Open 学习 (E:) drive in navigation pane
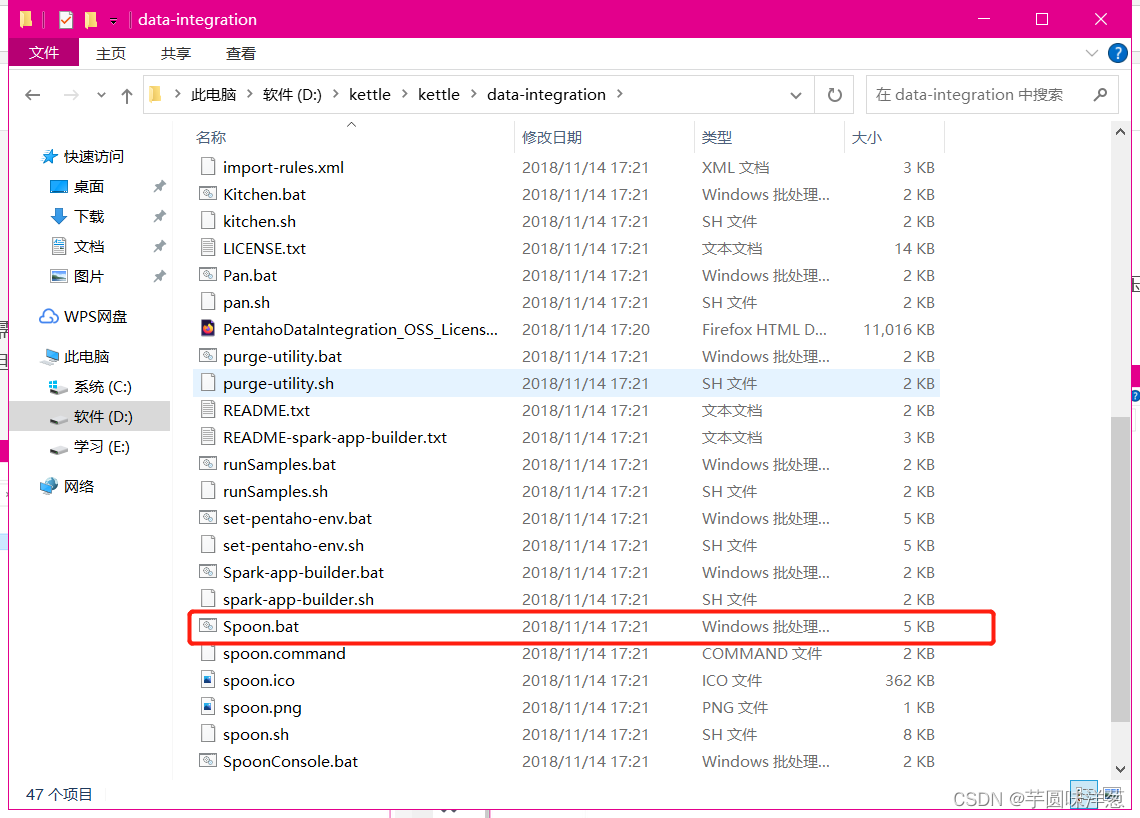This screenshot has width=1140, height=818. (x=101, y=446)
